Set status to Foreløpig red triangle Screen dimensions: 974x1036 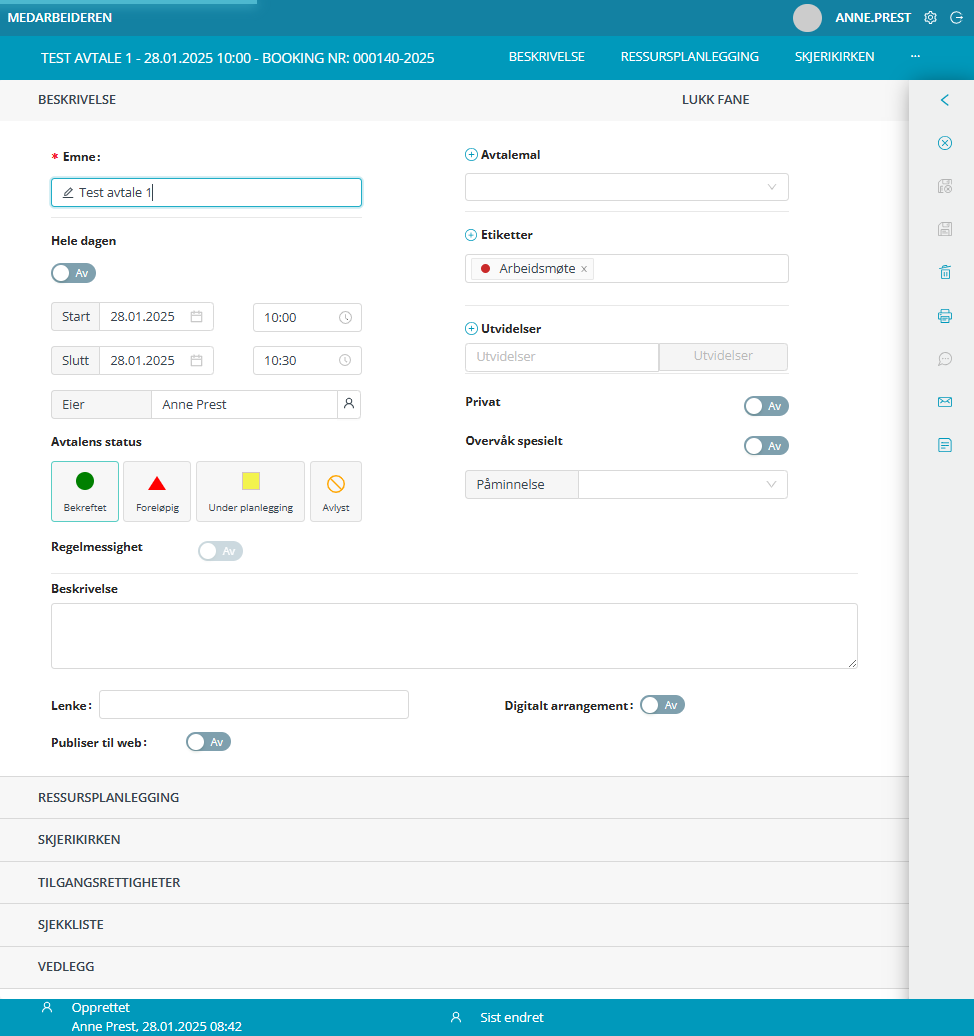pyautogui.click(x=157, y=492)
